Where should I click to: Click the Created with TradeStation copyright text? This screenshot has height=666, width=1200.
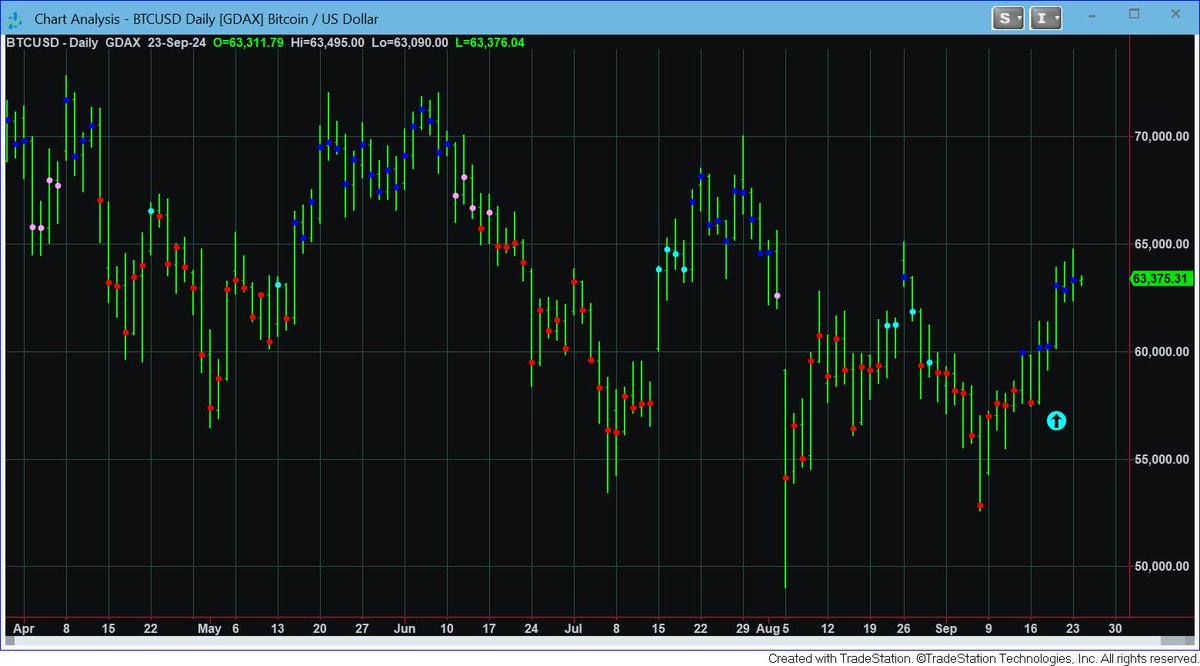coord(984,658)
